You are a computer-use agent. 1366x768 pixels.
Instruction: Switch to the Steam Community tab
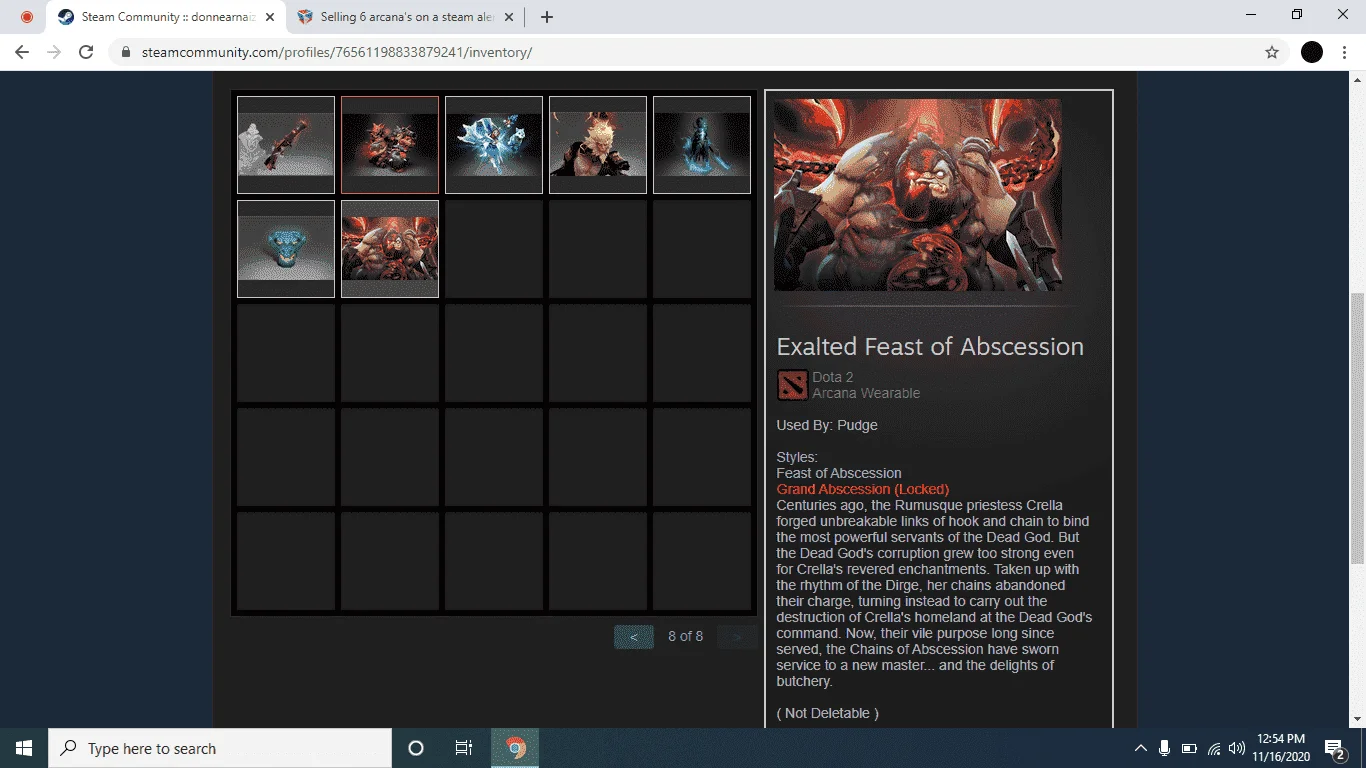[166, 17]
